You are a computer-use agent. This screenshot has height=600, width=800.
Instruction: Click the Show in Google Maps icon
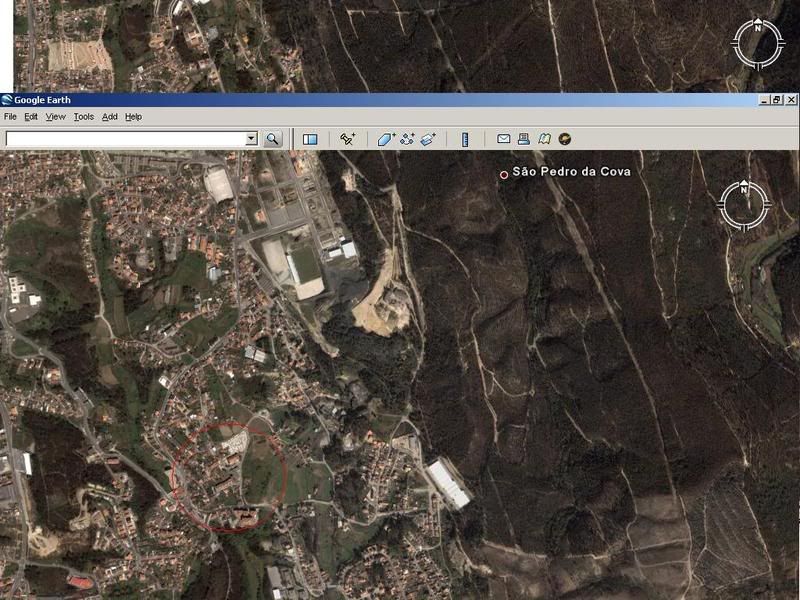tap(544, 139)
